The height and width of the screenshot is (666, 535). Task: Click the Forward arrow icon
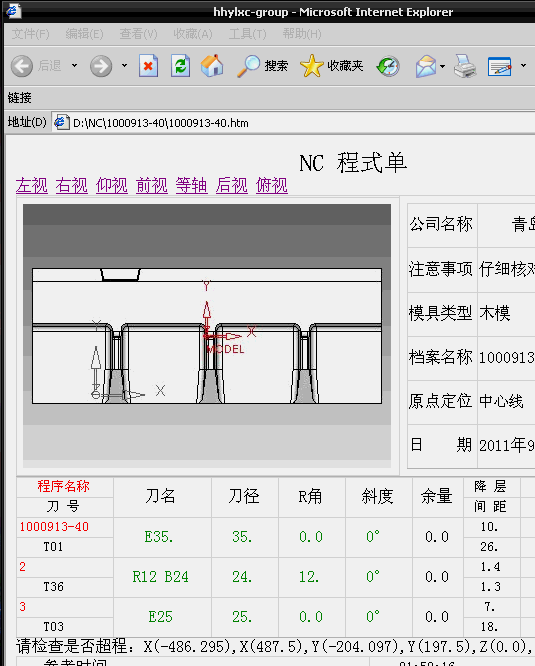point(101,66)
